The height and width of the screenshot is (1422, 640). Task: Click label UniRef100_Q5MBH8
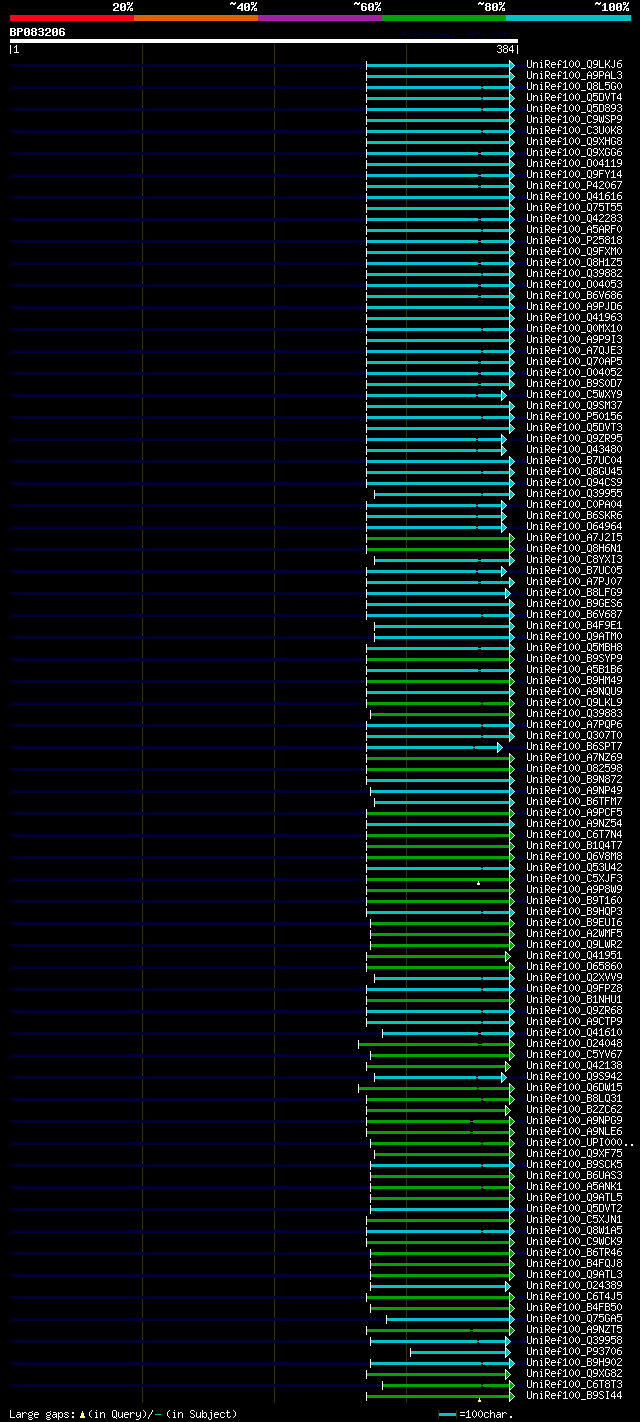pos(574,647)
